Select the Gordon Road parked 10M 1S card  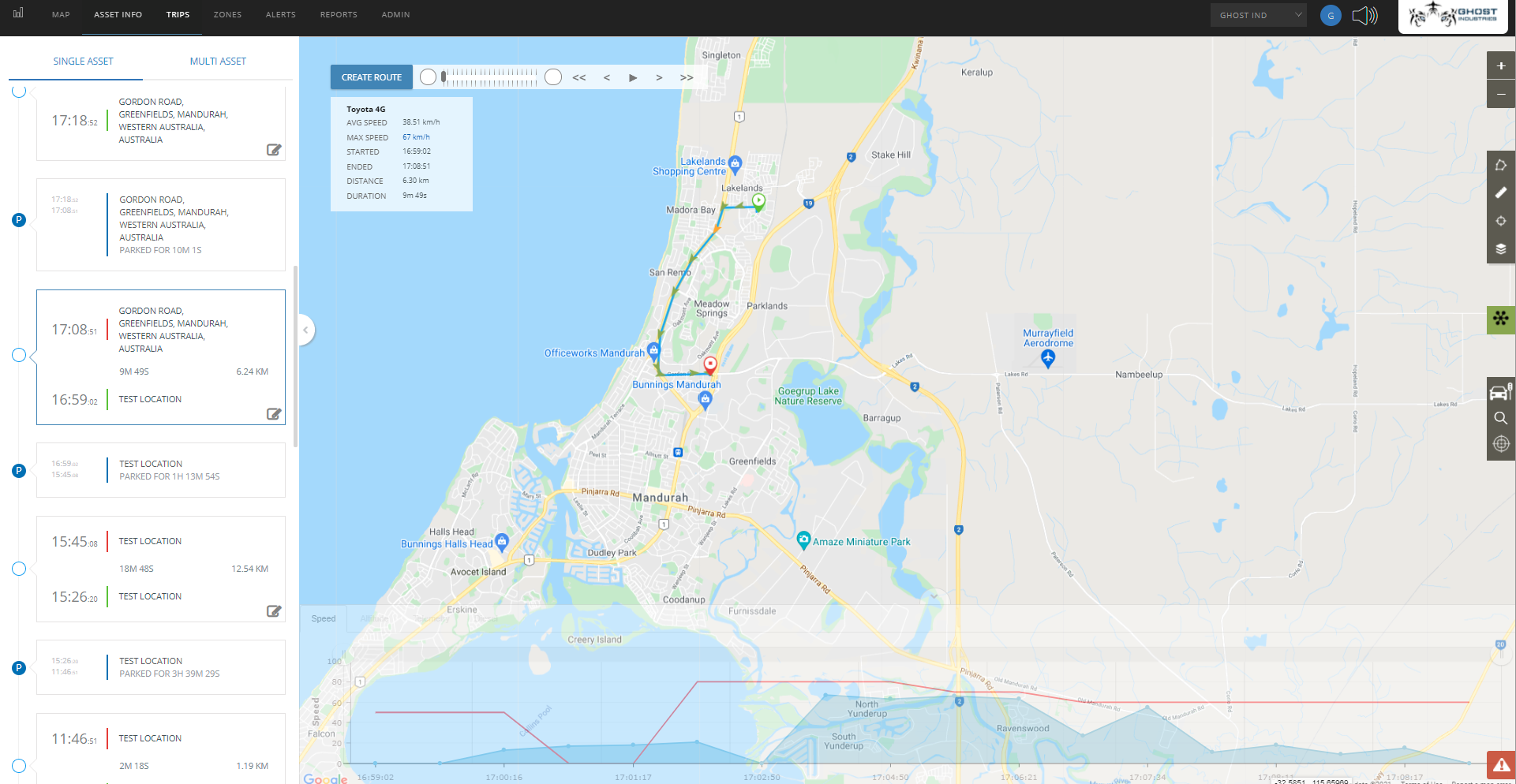(161, 225)
